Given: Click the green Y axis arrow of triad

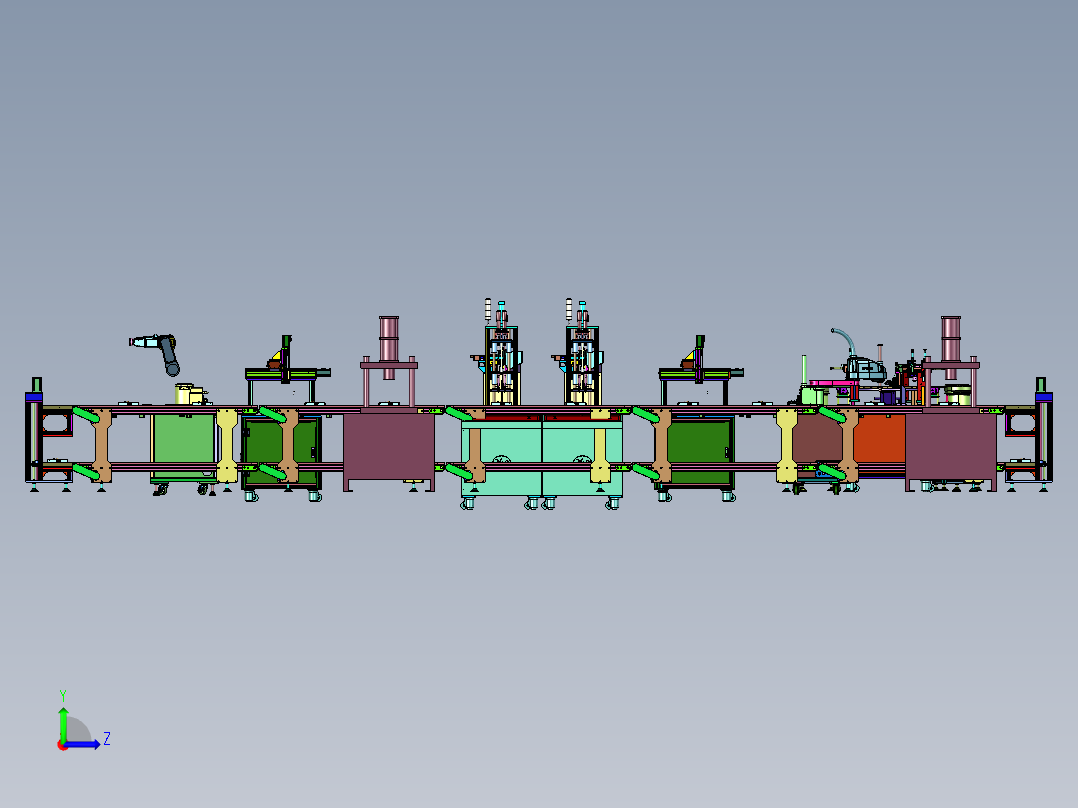Looking at the screenshot, I should tap(63, 724).
